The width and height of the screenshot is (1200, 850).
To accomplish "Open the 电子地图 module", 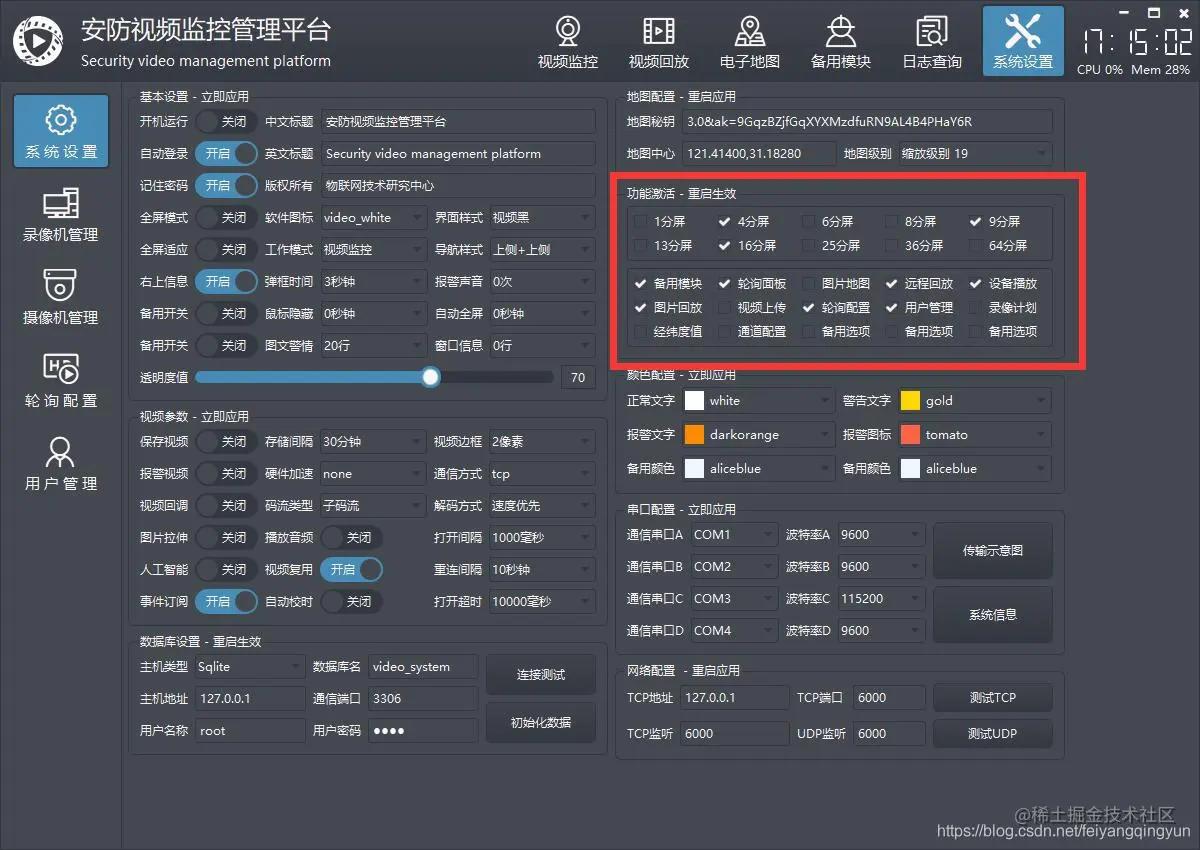I will click(750, 41).
